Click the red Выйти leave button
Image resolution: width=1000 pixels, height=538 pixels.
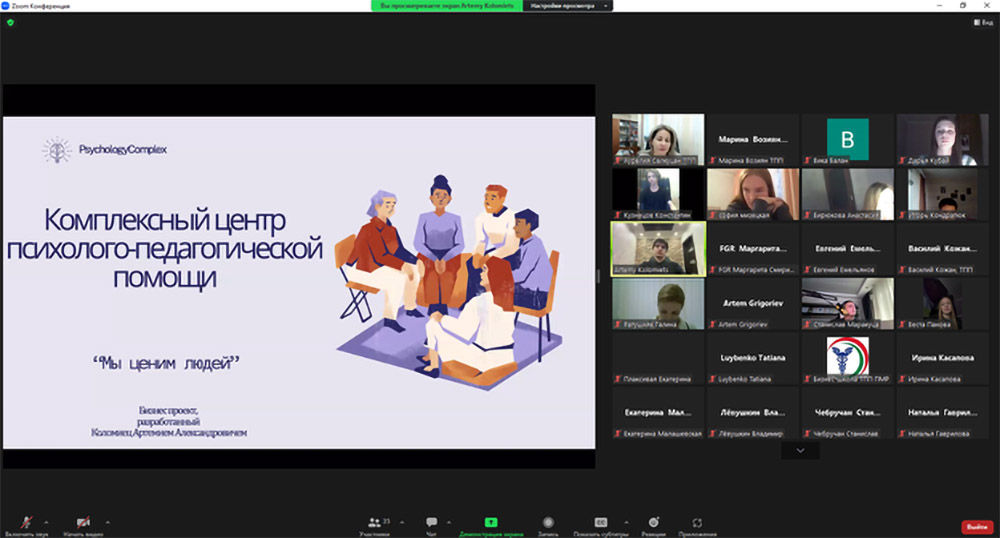point(976,526)
